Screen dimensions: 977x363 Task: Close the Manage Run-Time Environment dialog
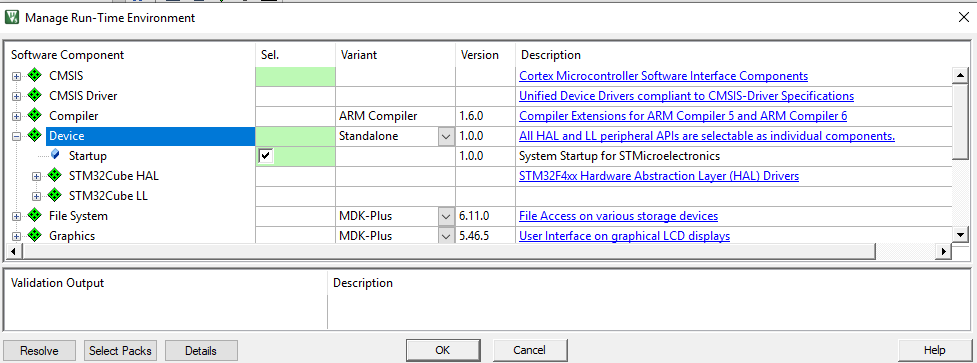point(963,17)
